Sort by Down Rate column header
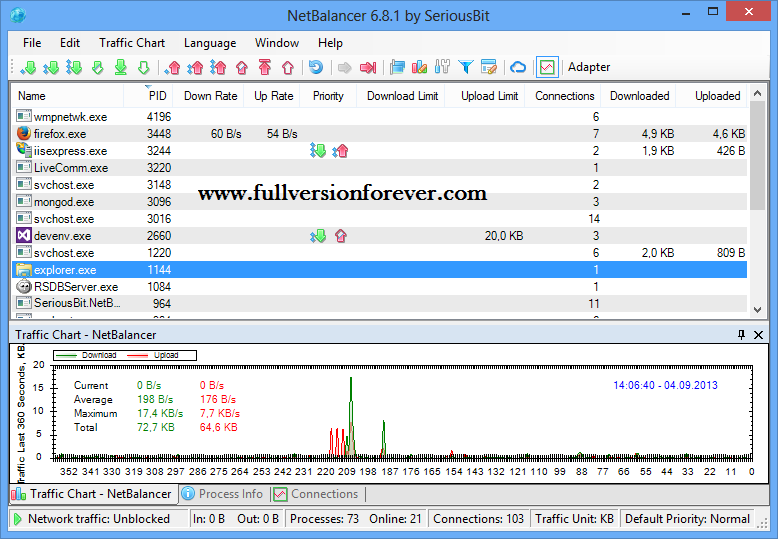Viewport: 778px width, 539px height. (208, 96)
